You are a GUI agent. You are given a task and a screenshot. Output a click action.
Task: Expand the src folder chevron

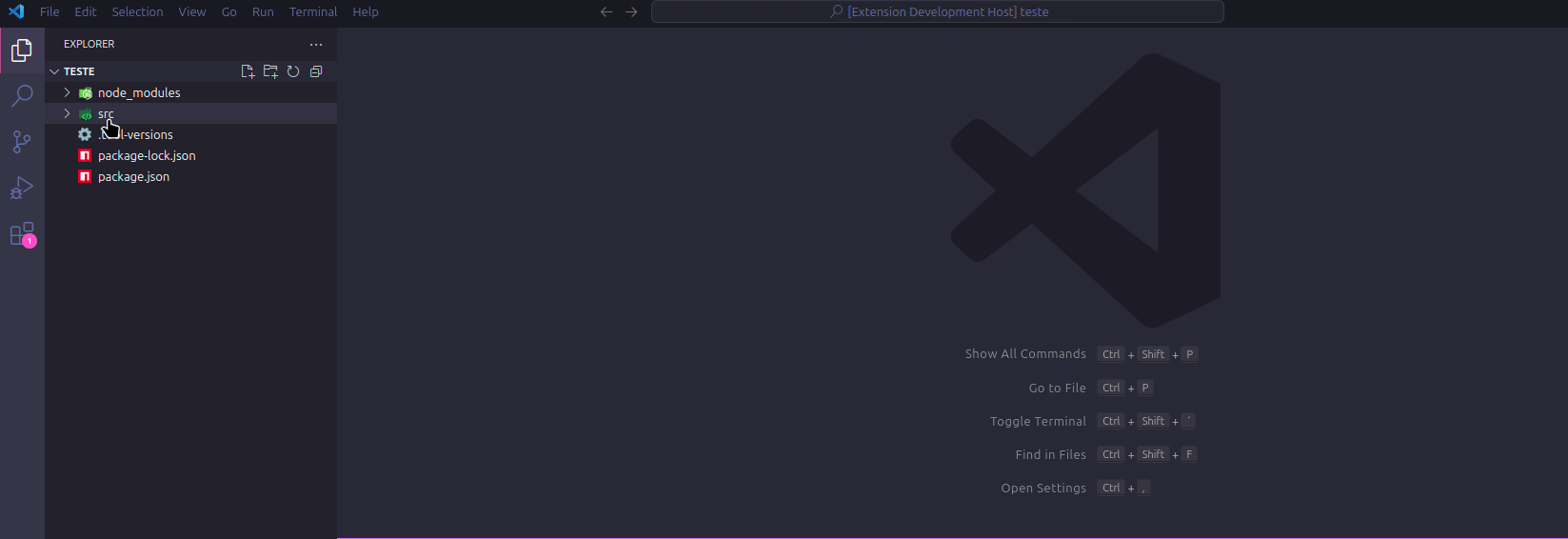67,113
